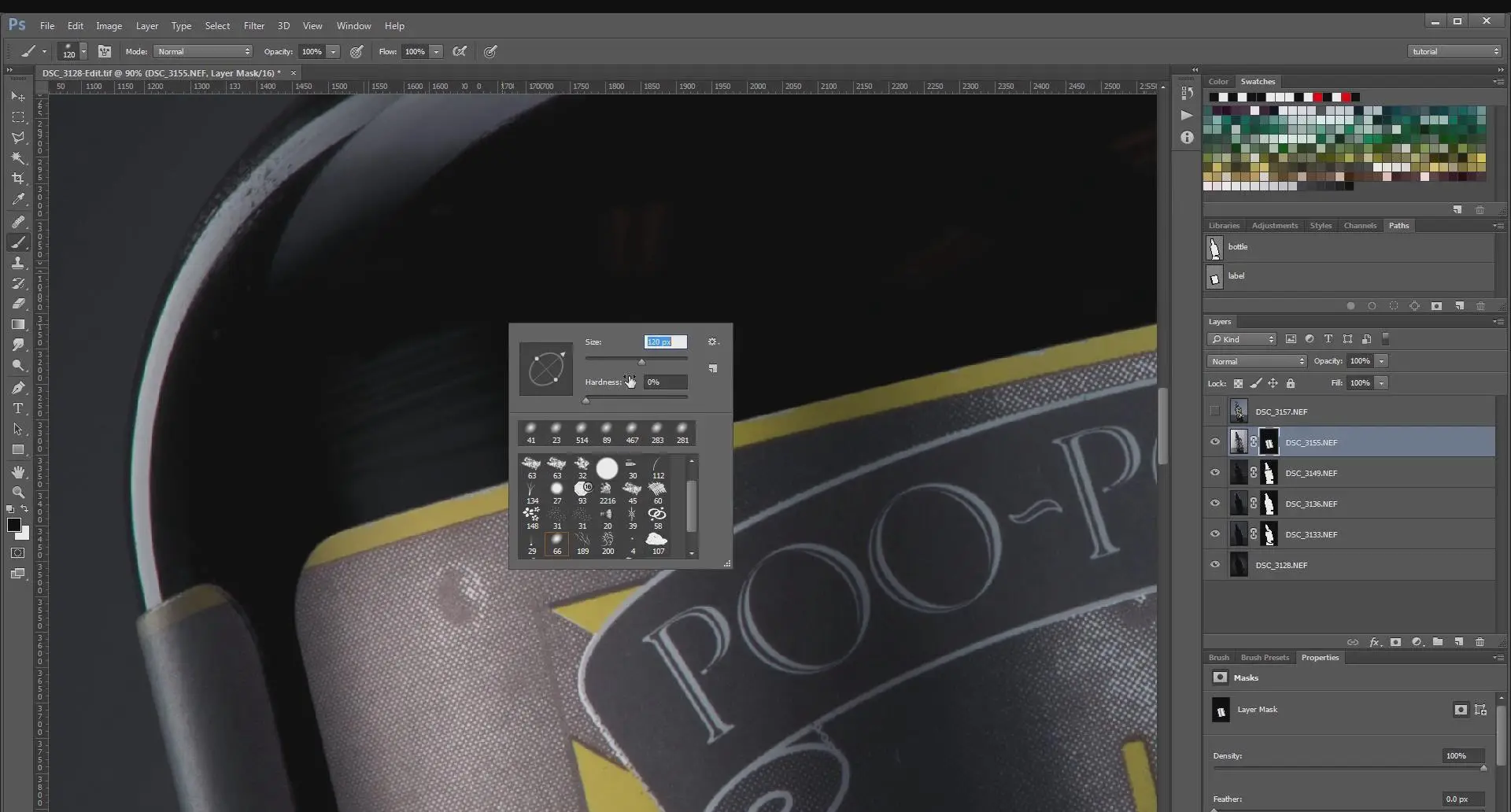
Task: Open the layer blend mode Normal dropdown
Action: (x=1257, y=361)
